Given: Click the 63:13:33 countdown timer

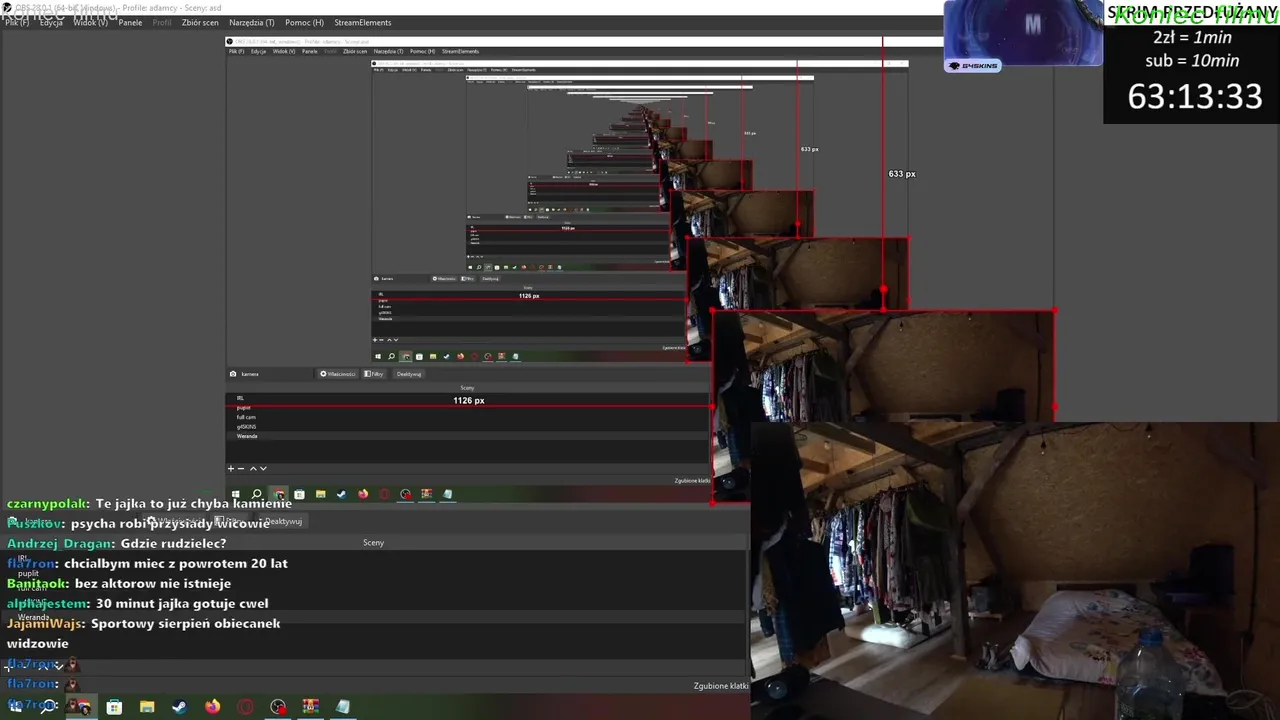Looking at the screenshot, I should coord(1195,96).
